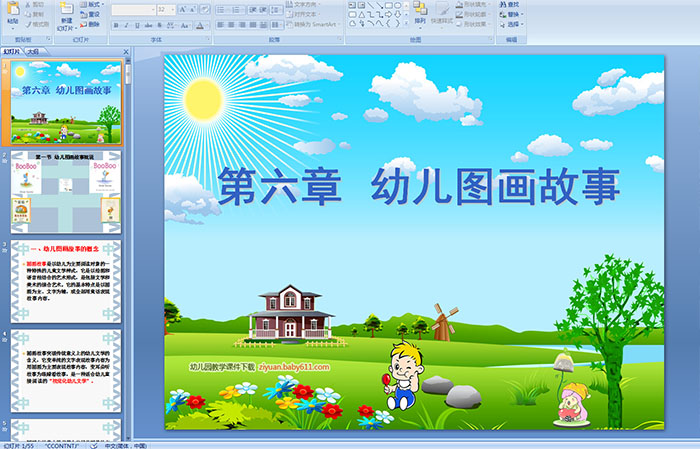700x449 pixels.
Task: Toggle Center text alignment
Action: click(231, 25)
